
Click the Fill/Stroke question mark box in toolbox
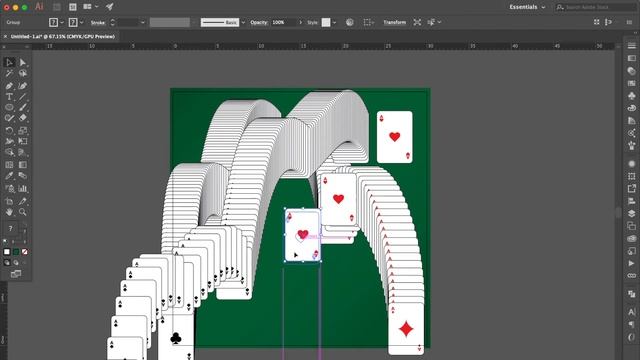(x=11, y=229)
